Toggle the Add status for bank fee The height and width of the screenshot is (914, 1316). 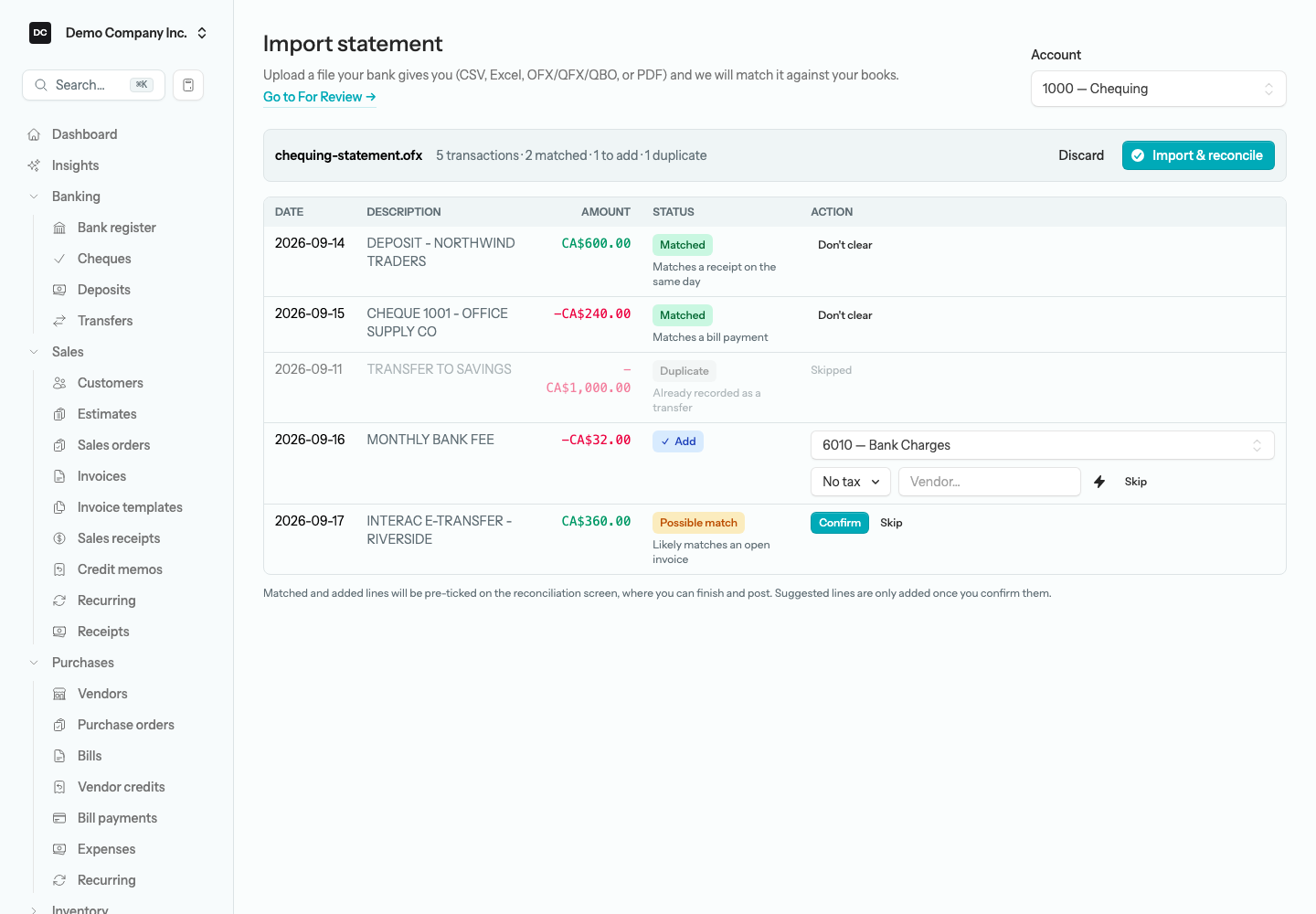click(678, 441)
